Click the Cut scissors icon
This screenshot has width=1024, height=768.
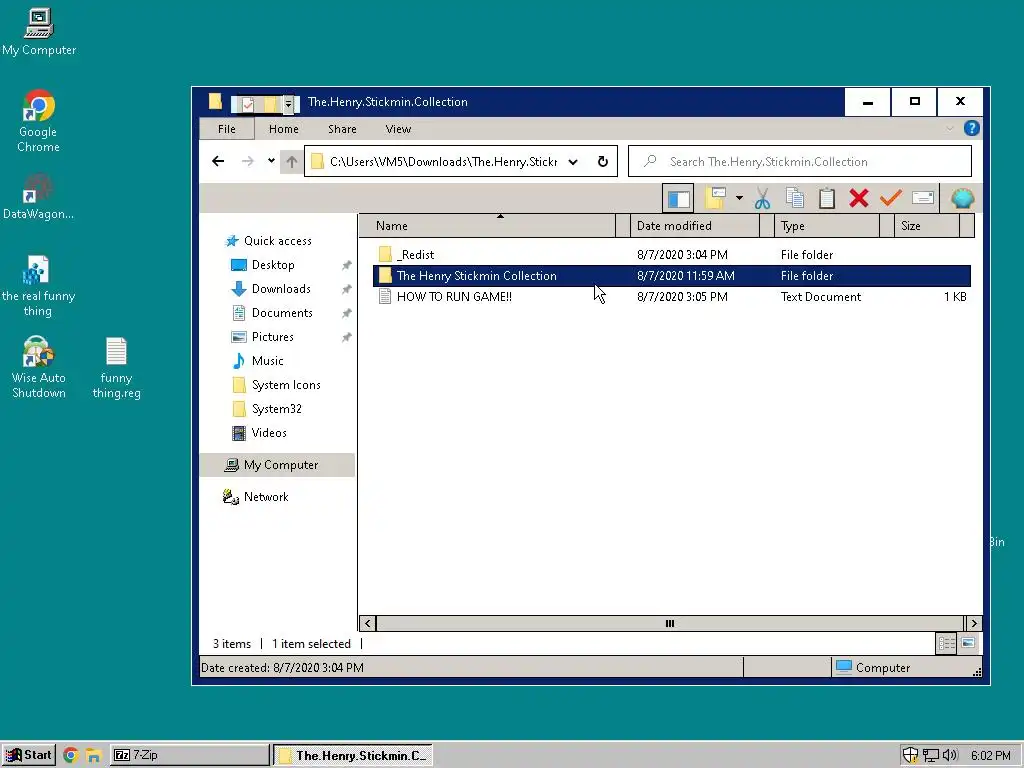click(762, 198)
